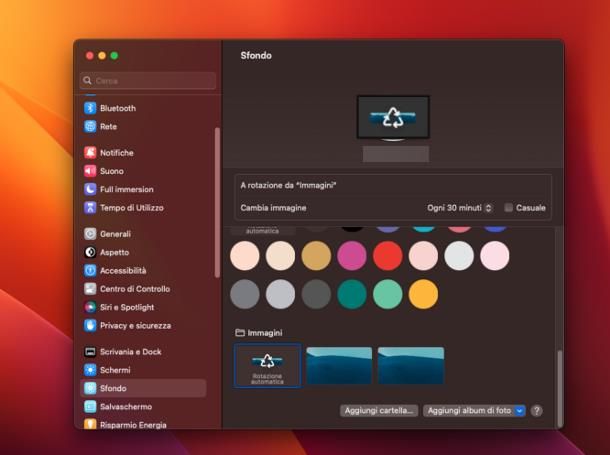Click the wallpaper list scrollbar
The height and width of the screenshot is (455, 610).
point(560,389)
